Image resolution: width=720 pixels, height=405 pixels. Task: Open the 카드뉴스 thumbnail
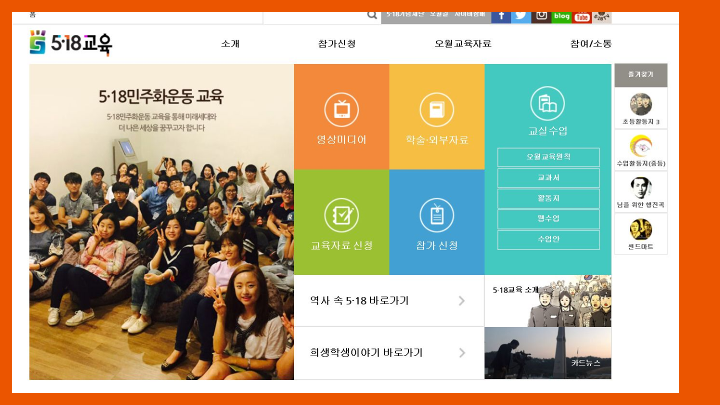[547, 354]
